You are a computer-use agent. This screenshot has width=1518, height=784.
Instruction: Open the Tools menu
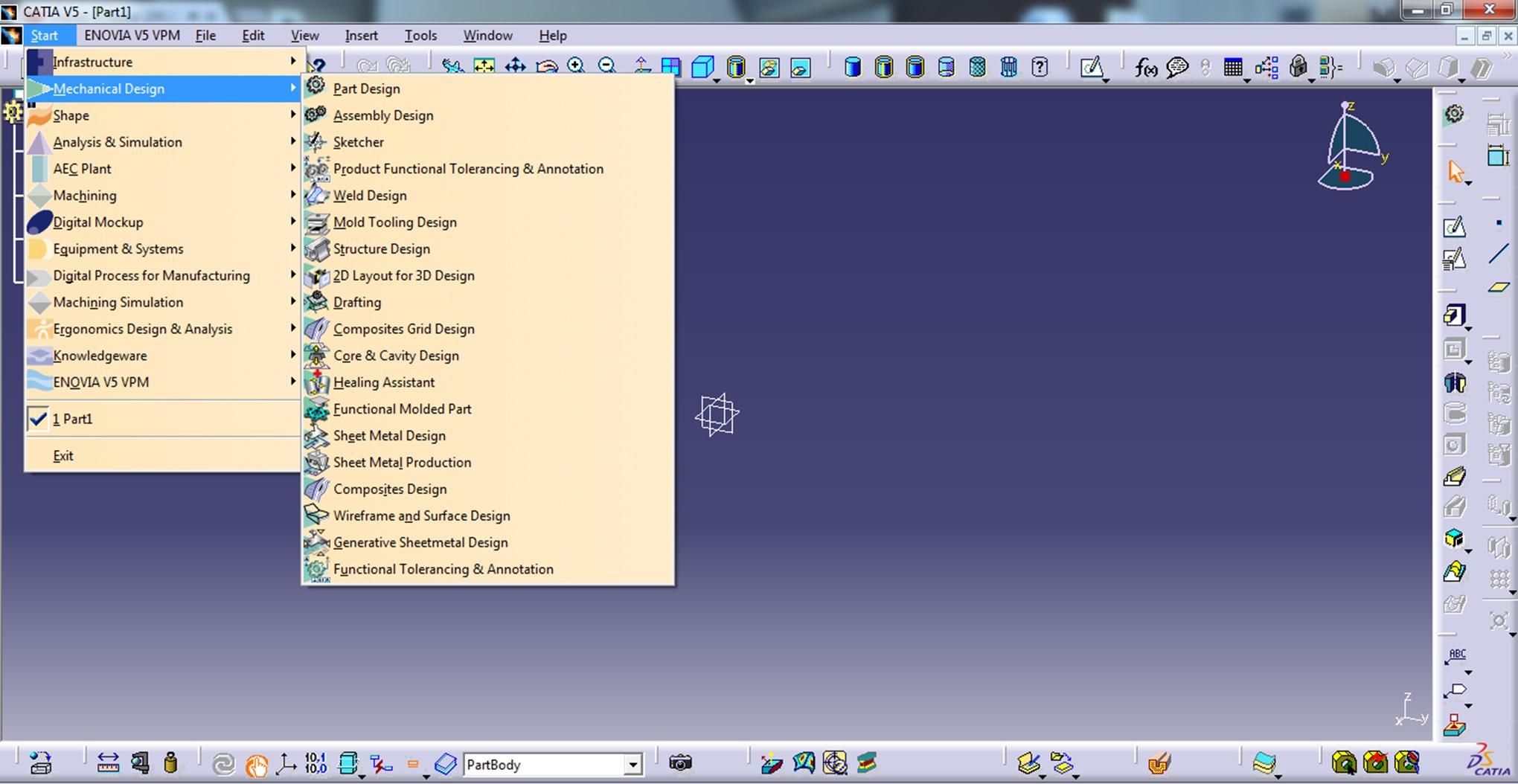point(420,35)
